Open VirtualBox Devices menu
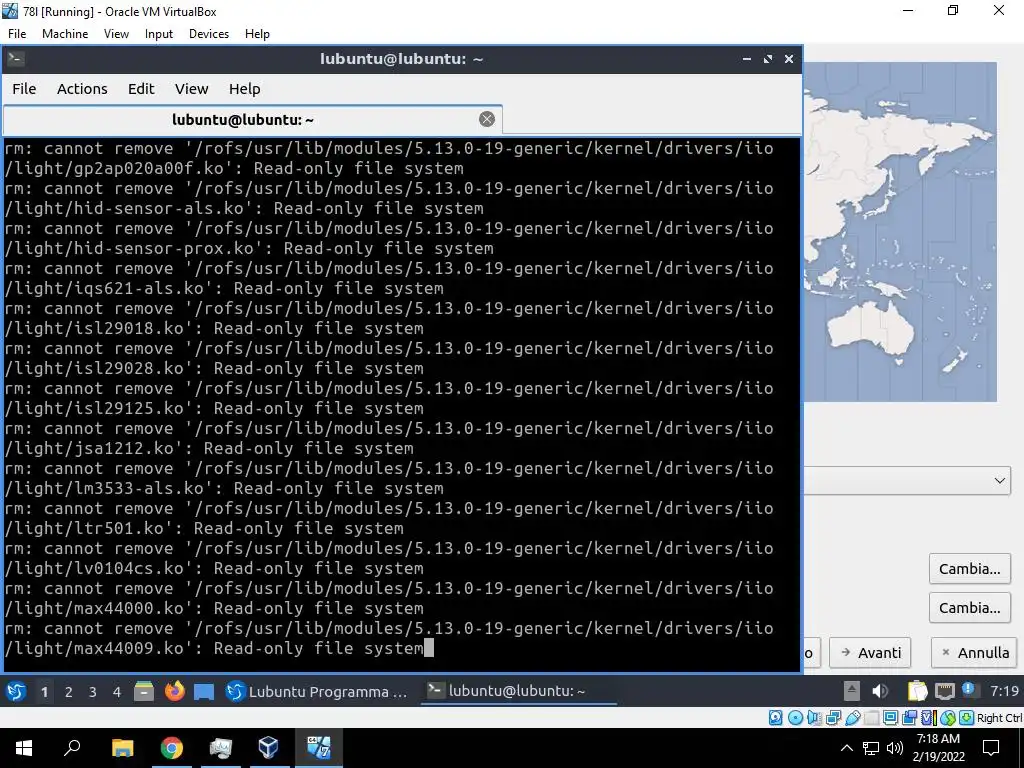This screenshot has height=768, width=1024. (x=209, y=34)
